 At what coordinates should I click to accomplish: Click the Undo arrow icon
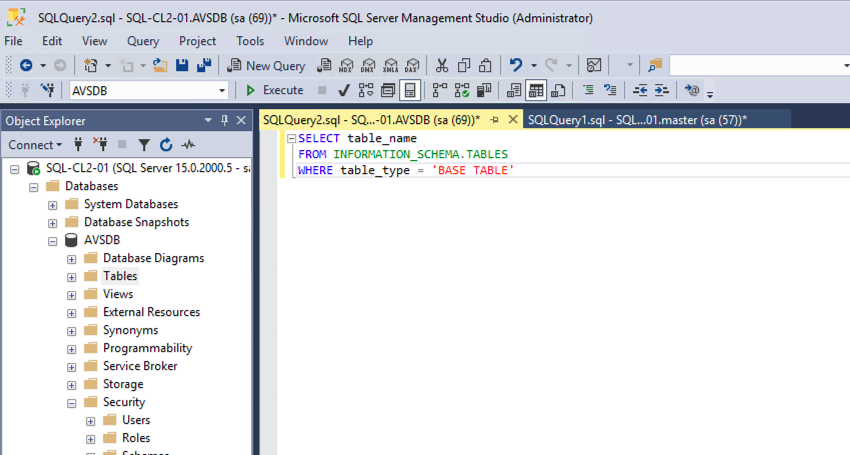click(x=516, y=65)
